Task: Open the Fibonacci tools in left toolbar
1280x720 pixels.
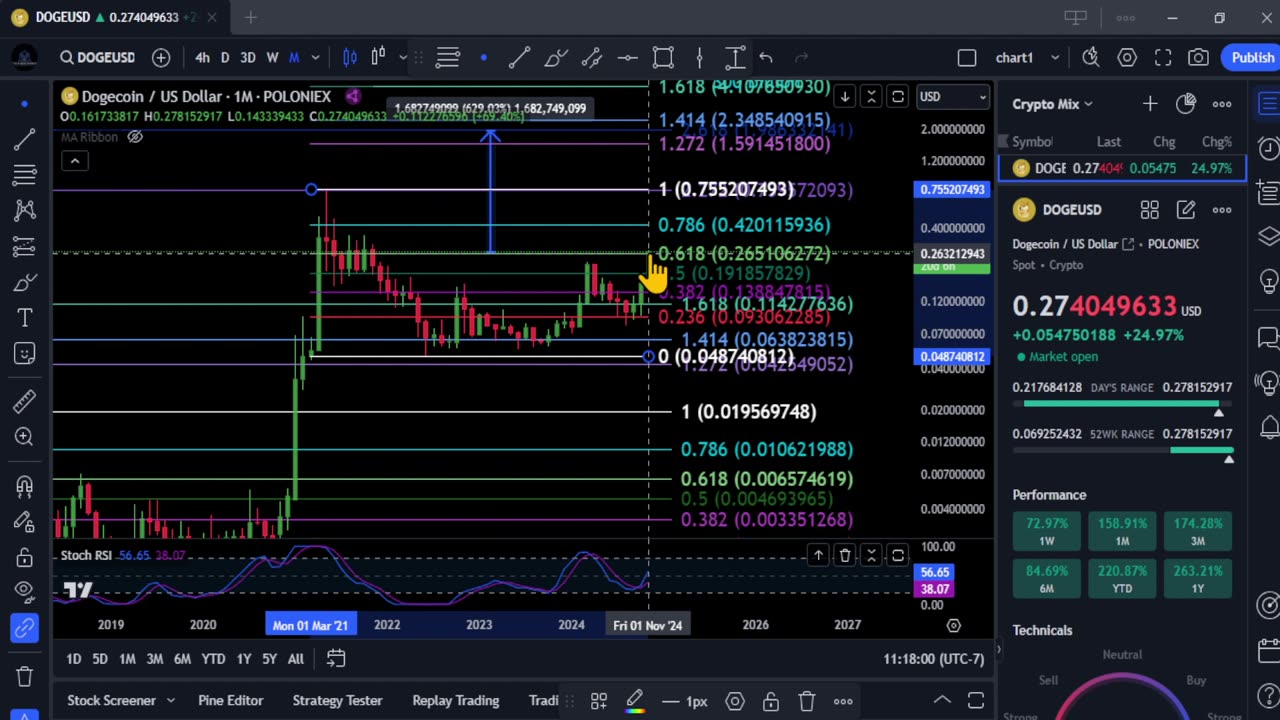Action: pyautogui.click(x=24, y=175)
